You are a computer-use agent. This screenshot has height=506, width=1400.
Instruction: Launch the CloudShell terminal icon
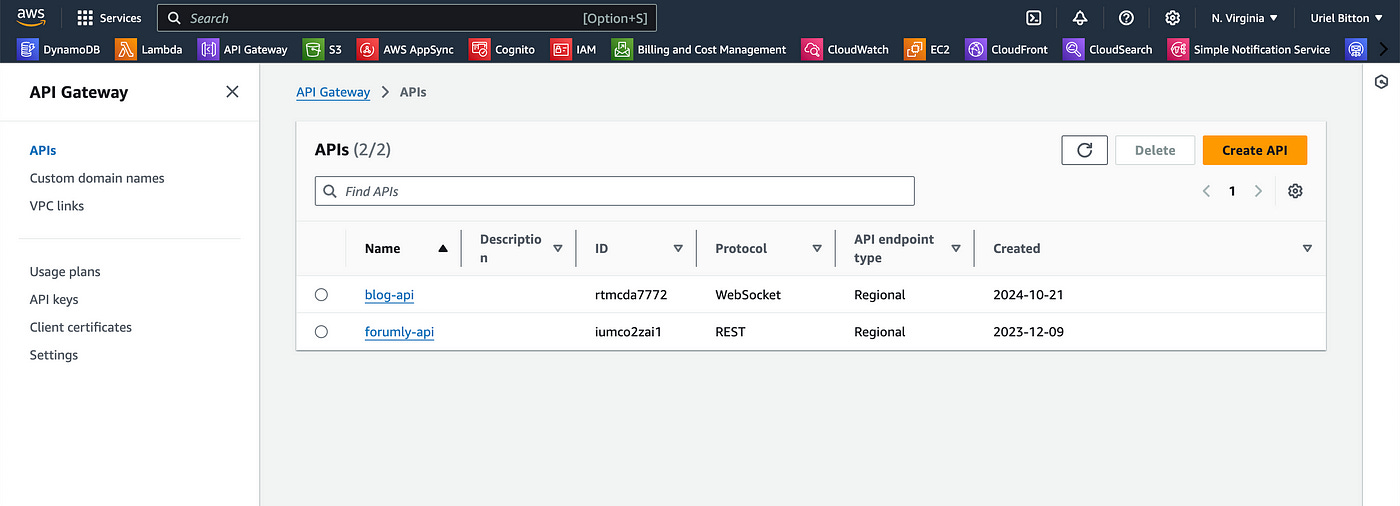[1034, 18]
